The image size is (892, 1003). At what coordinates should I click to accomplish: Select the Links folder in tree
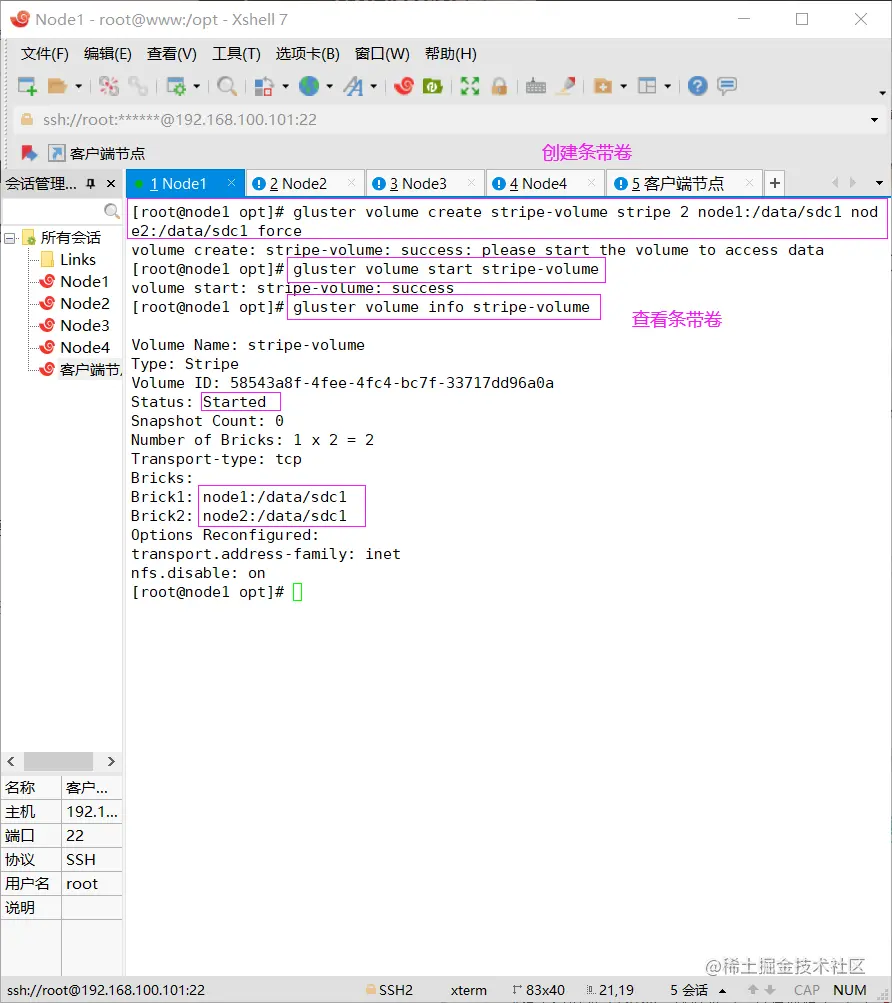[77, 260]
